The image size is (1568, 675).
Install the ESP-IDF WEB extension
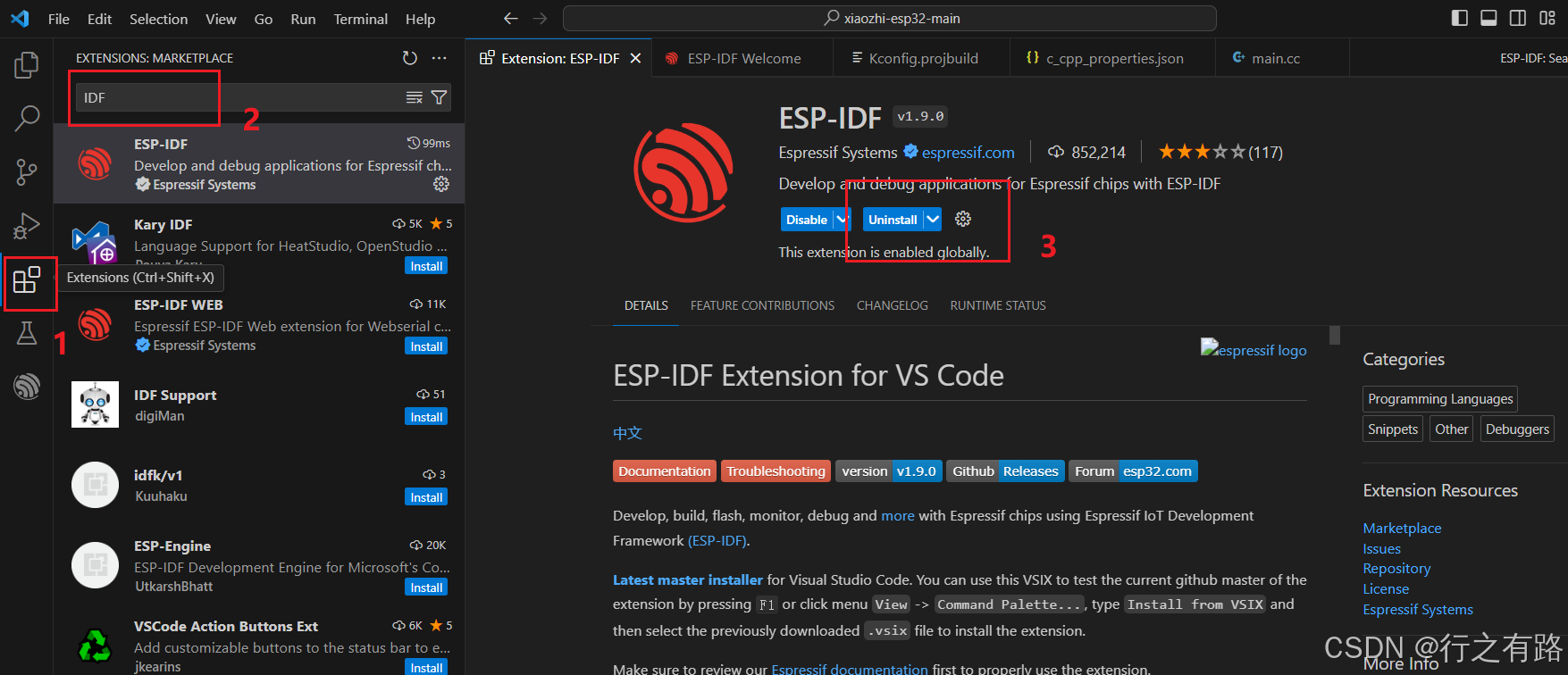coord(426,346)
